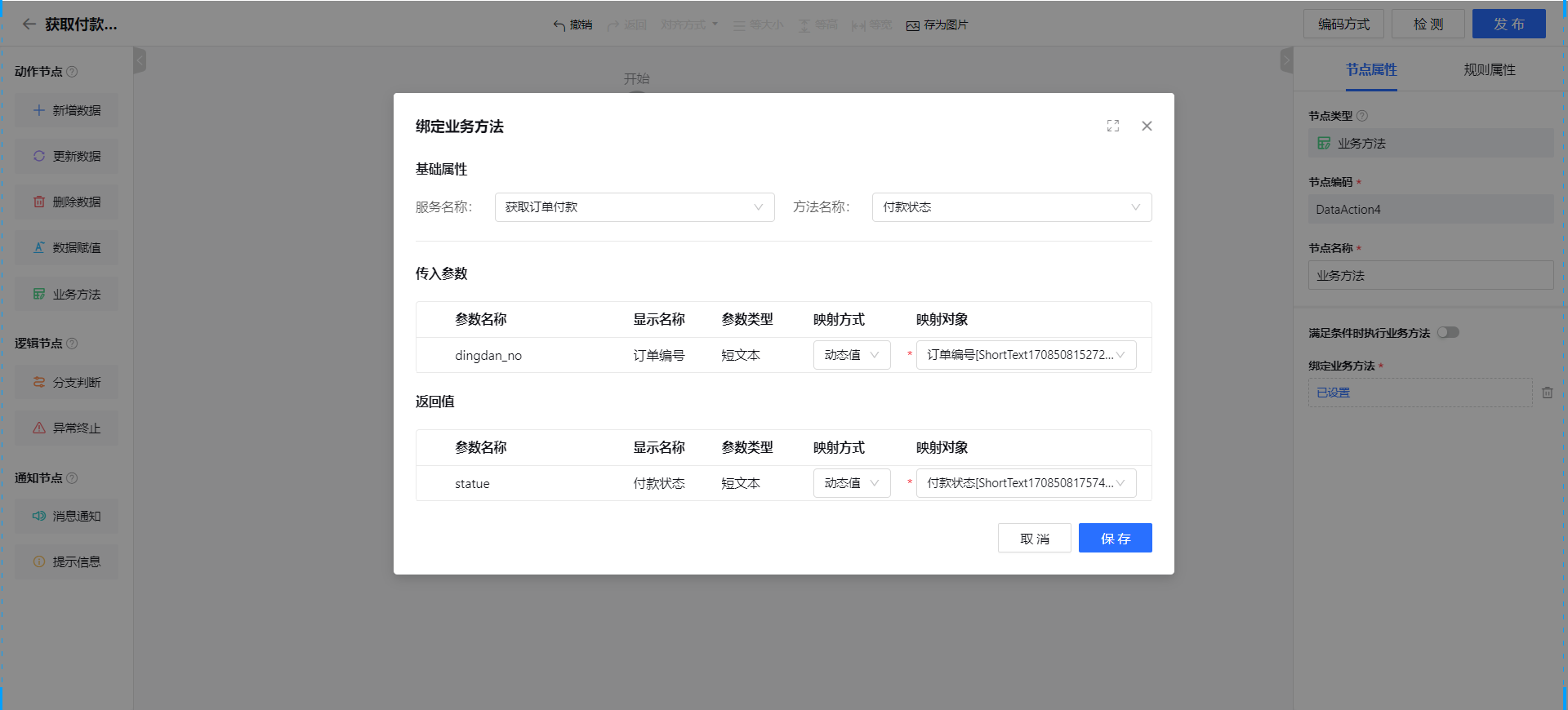Open the 方法名称 dropdown 付款状态
1568x710 pixels.
pyautogui.click(x=1012, y=207)
